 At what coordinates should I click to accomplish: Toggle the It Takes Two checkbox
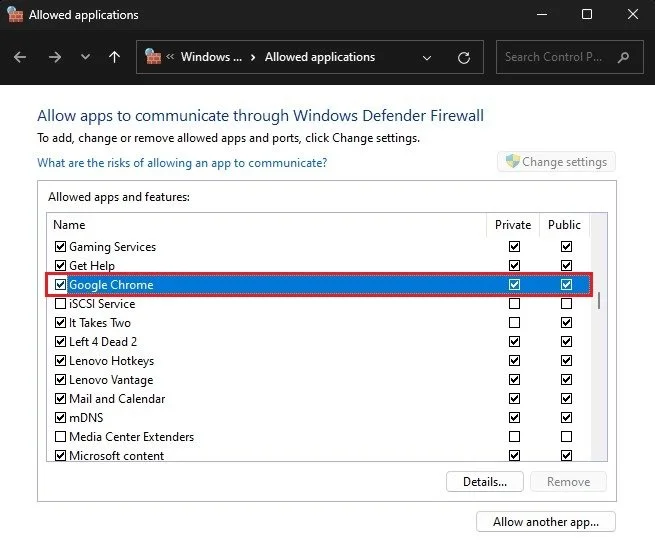pos(60,323)
